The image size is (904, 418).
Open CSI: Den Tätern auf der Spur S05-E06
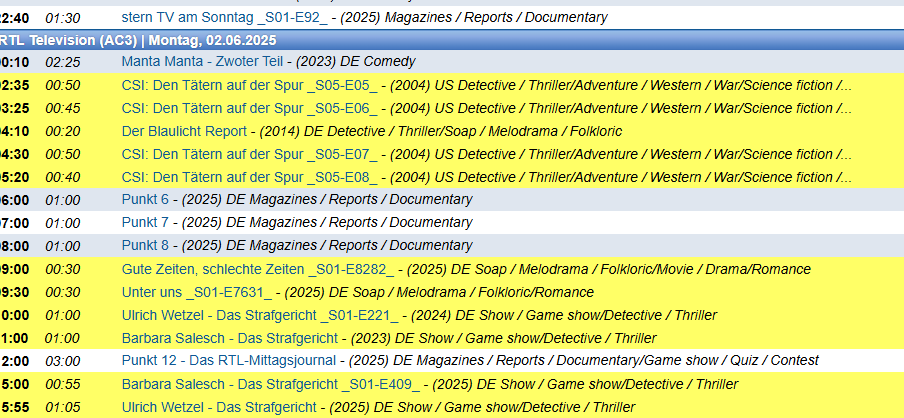(x=250, y=108)
